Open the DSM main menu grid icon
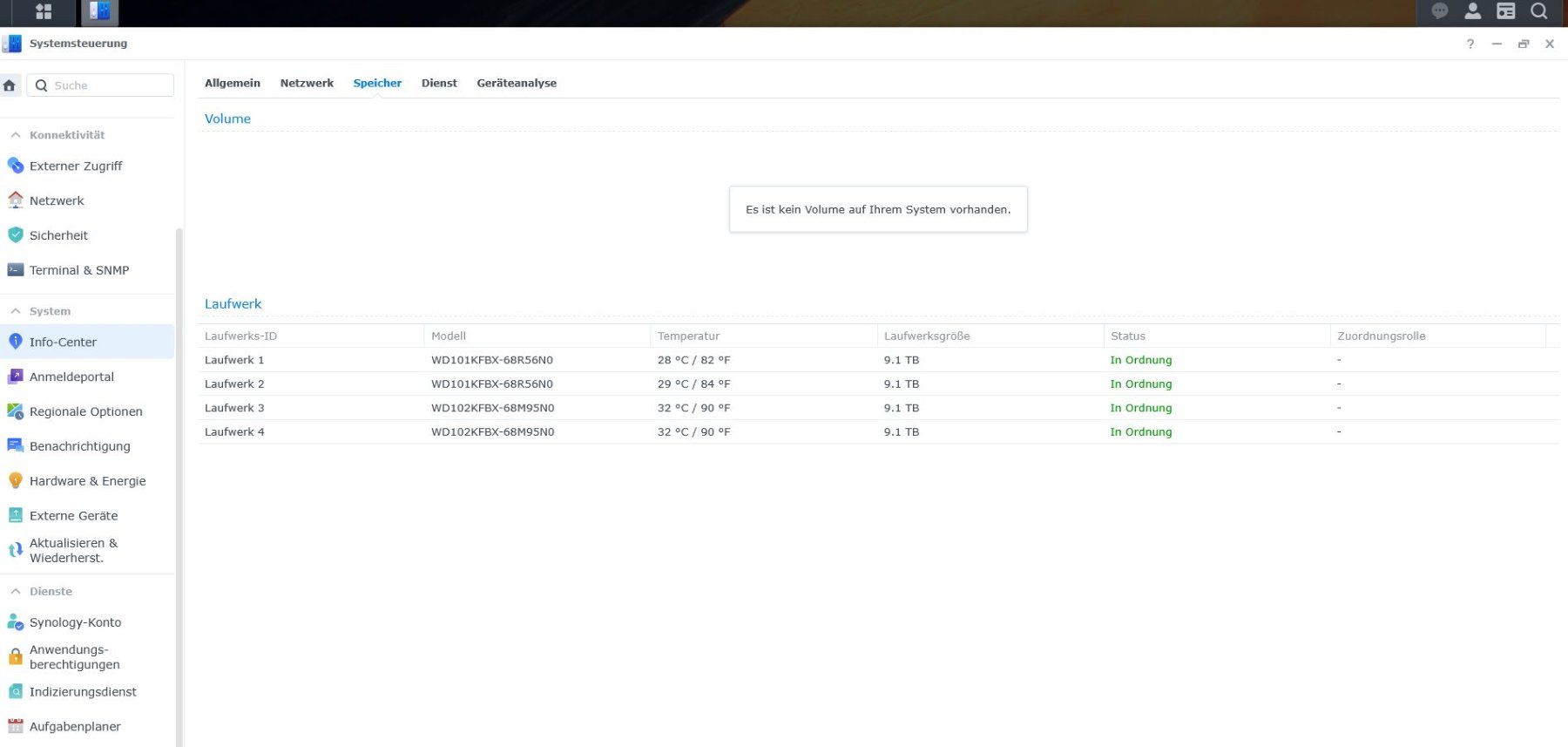This screenshot has width=1568, height=747. [x=44, y=11]
